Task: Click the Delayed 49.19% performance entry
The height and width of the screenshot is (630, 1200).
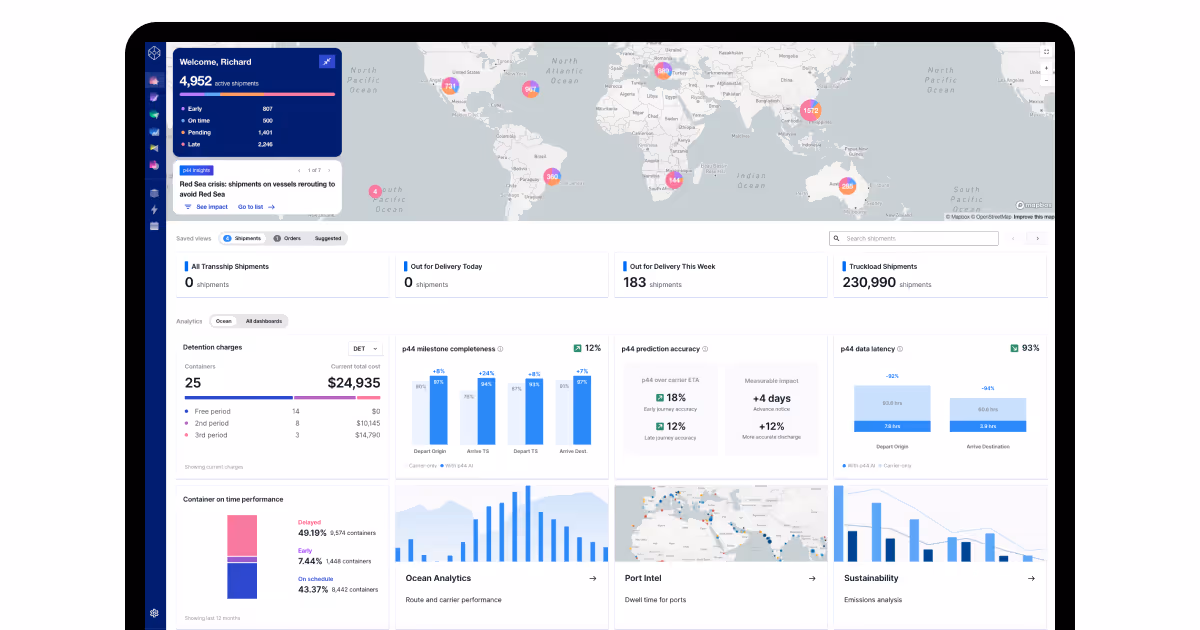Action: tap(335, 528)
